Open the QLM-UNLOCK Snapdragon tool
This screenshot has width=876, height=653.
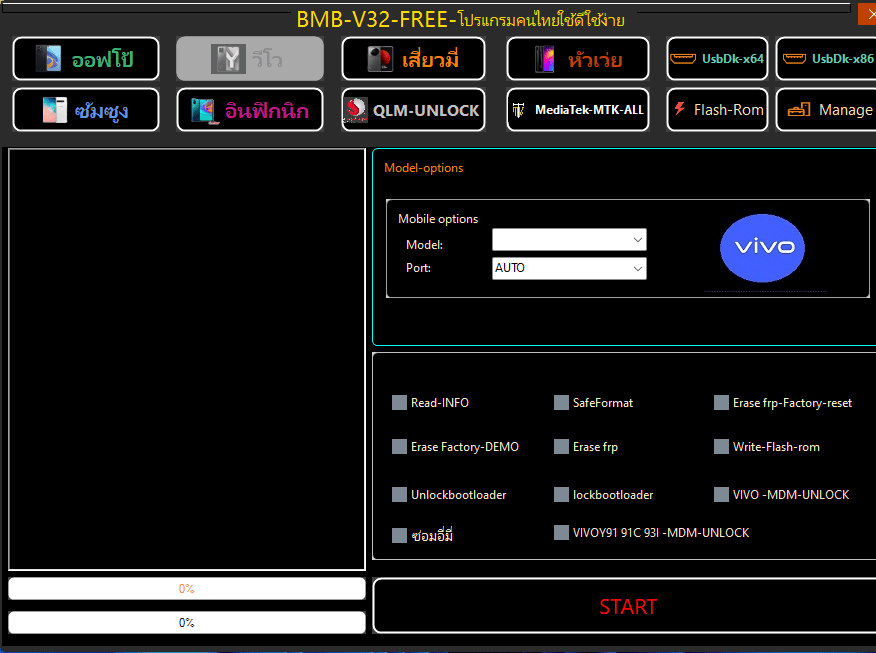413,110
